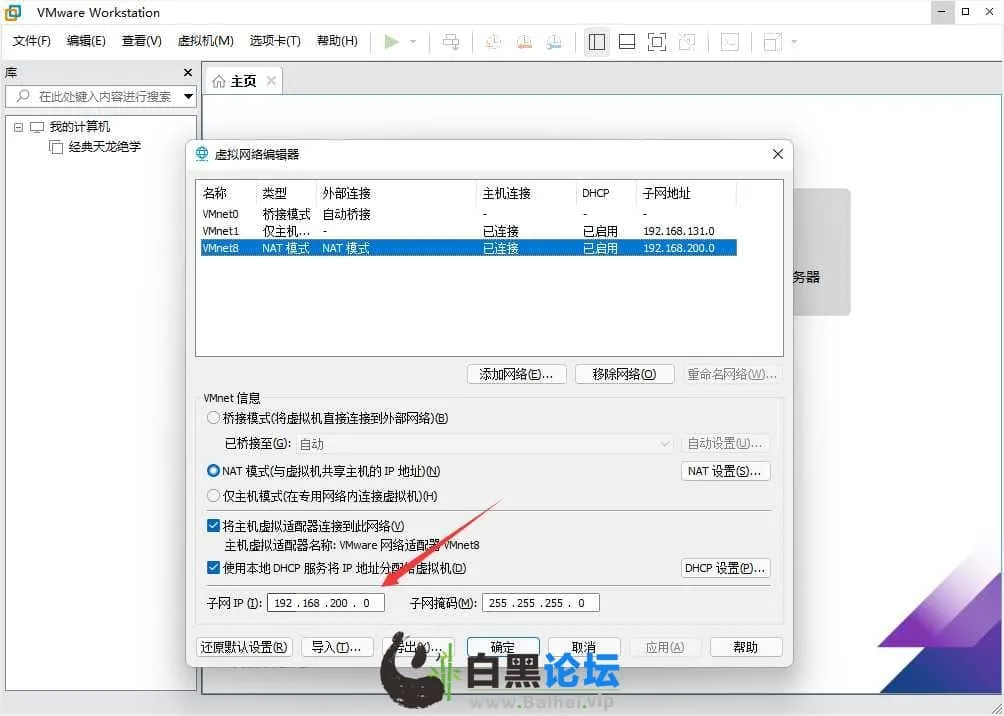This screenshot has height=716, width=1004.
Task: Click the 添加网络(E)... button
Action: (x=517, y=374)
